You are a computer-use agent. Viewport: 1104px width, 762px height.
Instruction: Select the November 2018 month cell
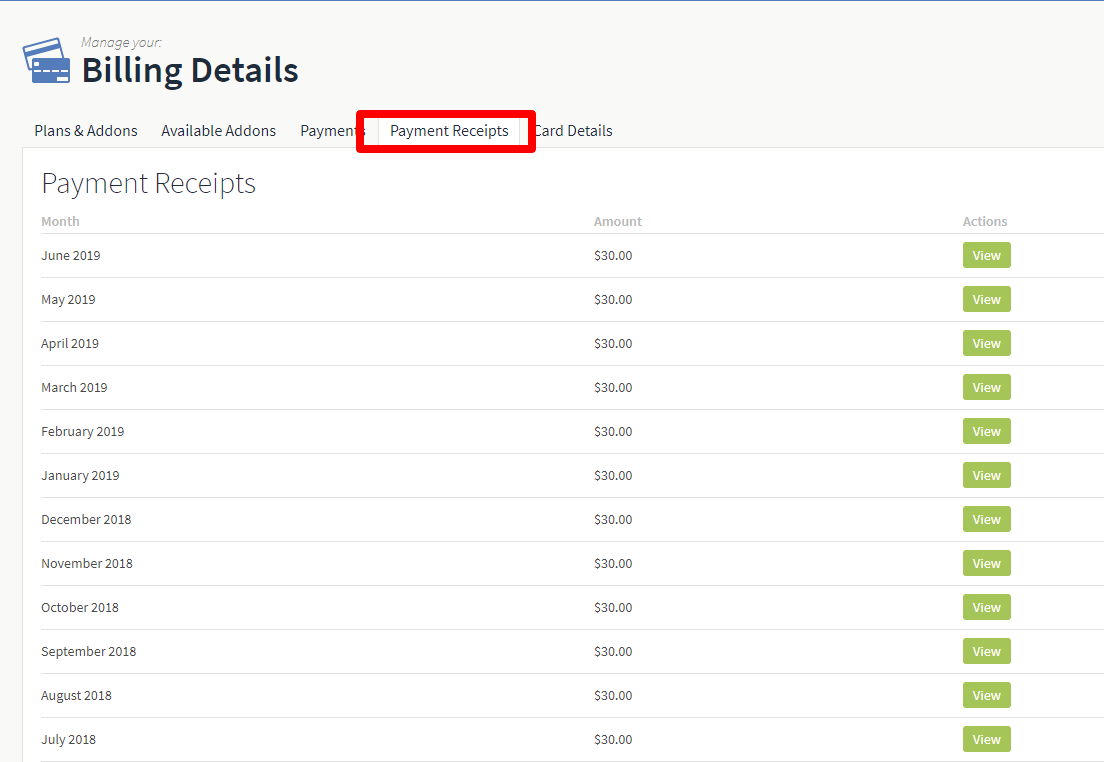87,563
